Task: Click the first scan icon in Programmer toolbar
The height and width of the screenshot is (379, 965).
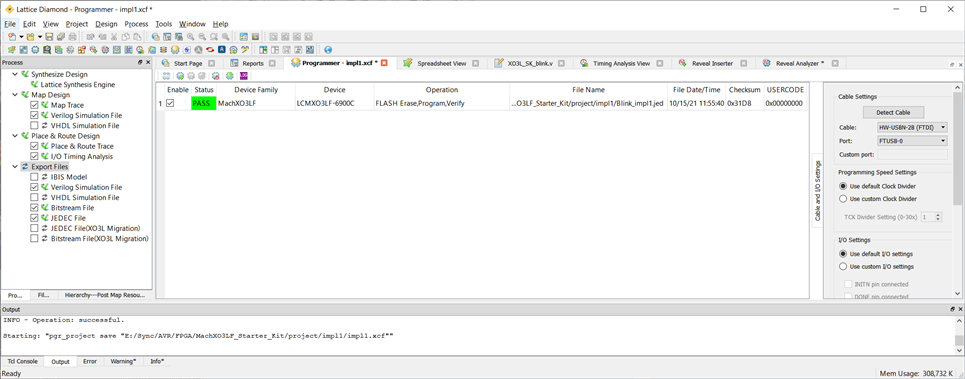Action: [166, 76]
